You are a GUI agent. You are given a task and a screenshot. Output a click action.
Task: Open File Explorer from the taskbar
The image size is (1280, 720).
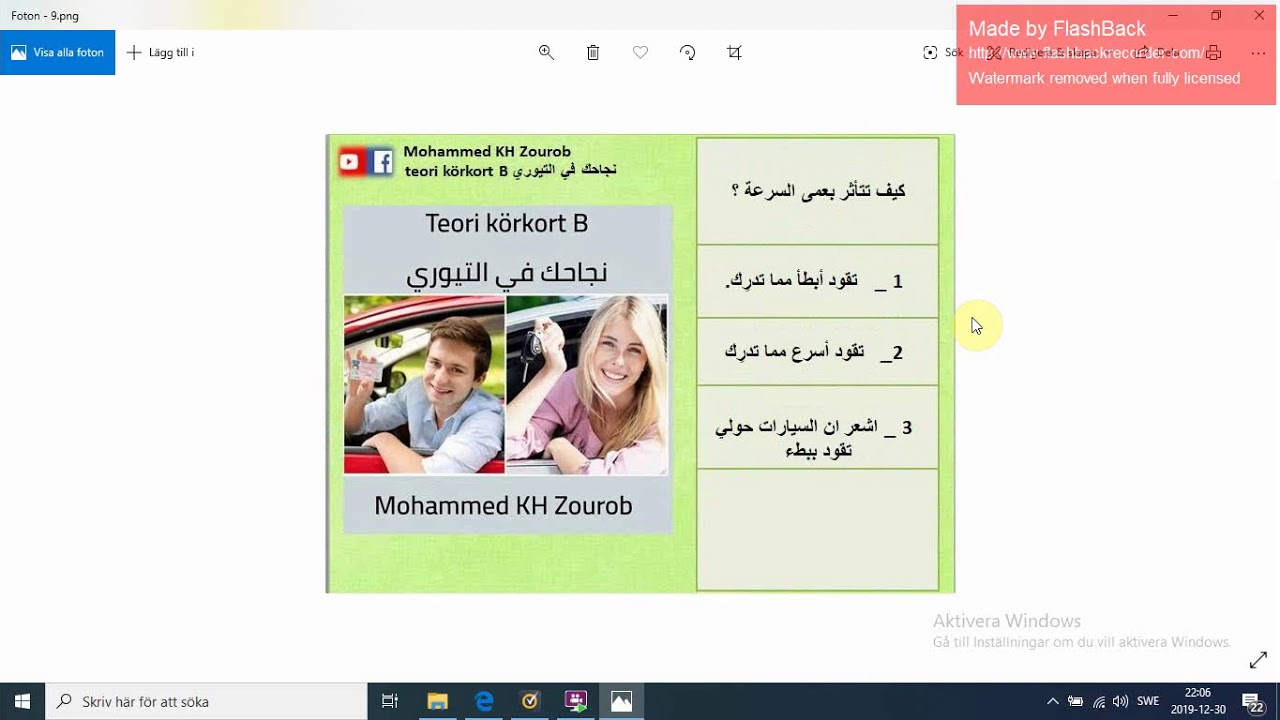pyautogui.click(x=437, y=701)
